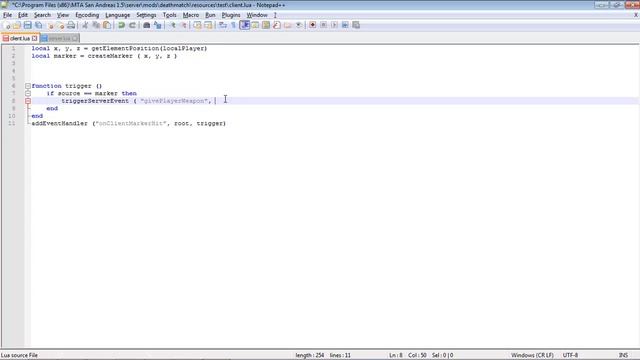Save the current file via toolbar

tap(27, 25)
